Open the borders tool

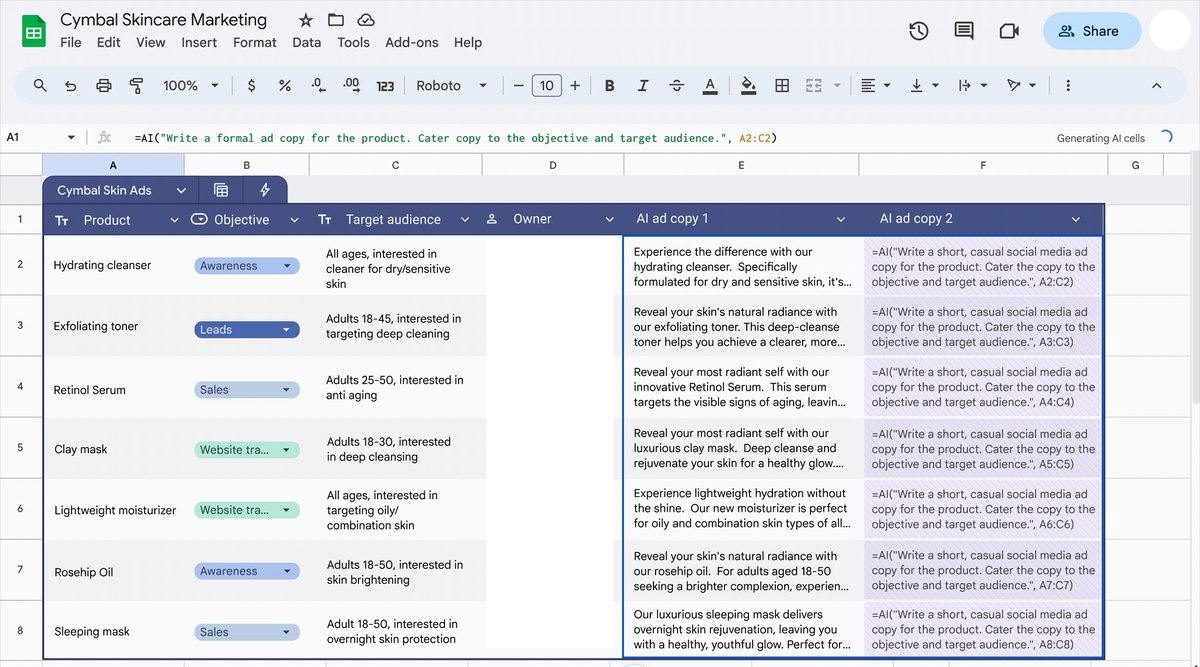coord(782,86)
